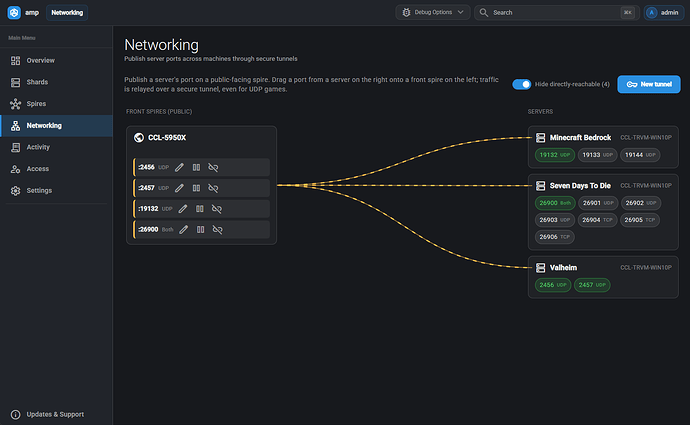Toggle Hide directly-reachable switch

(x=521, y=84)
